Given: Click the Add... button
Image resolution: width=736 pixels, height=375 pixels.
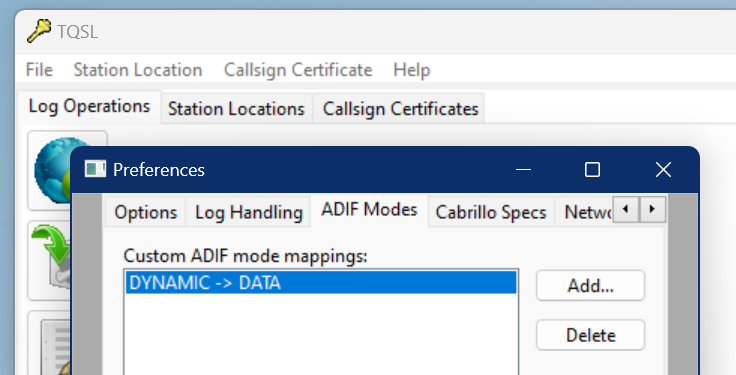Looking at the screenshot, I should pos(590,285).
